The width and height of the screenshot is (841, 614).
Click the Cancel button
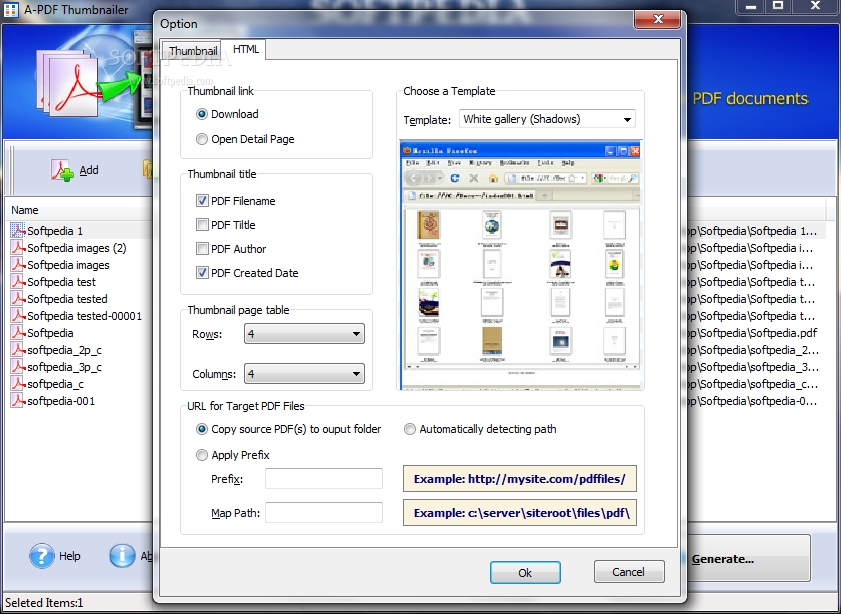point(629,572)
